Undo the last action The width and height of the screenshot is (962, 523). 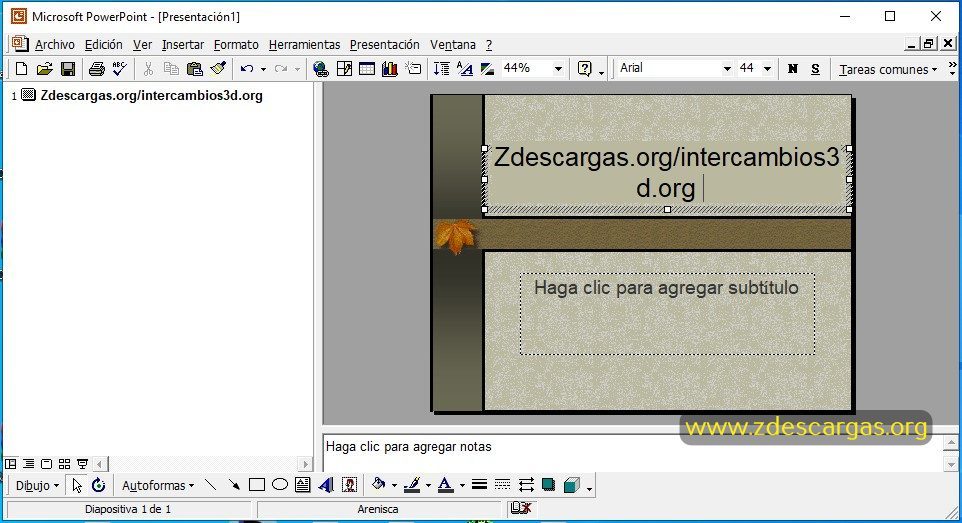click(247, 69)
